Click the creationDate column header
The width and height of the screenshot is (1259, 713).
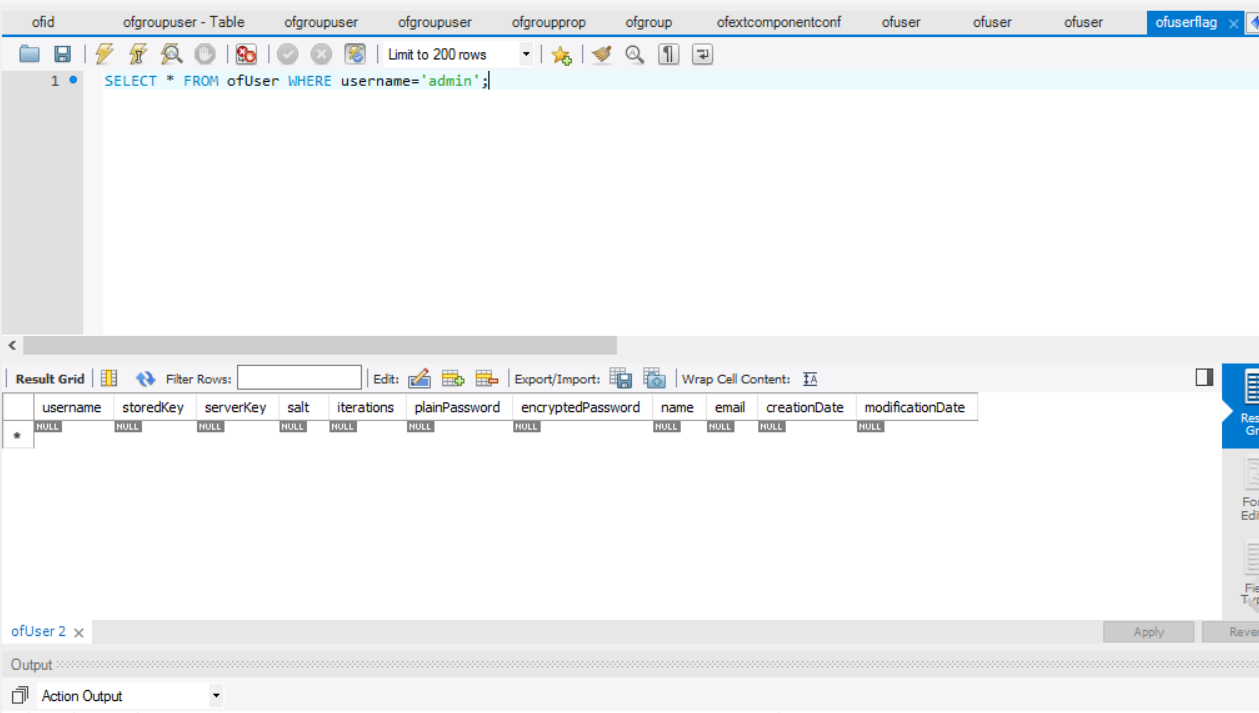[805, 407]
